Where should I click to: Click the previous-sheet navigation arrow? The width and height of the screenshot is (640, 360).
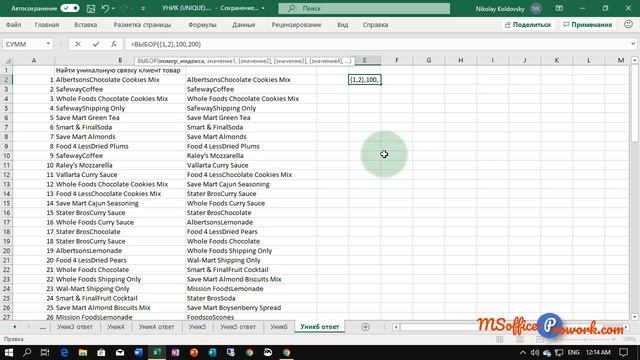(15, 327)
